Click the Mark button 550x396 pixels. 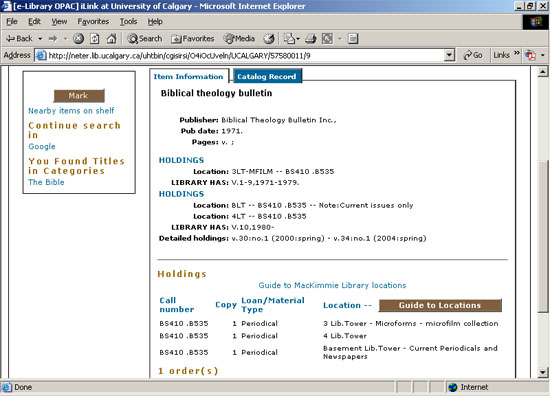coord(79,96)
